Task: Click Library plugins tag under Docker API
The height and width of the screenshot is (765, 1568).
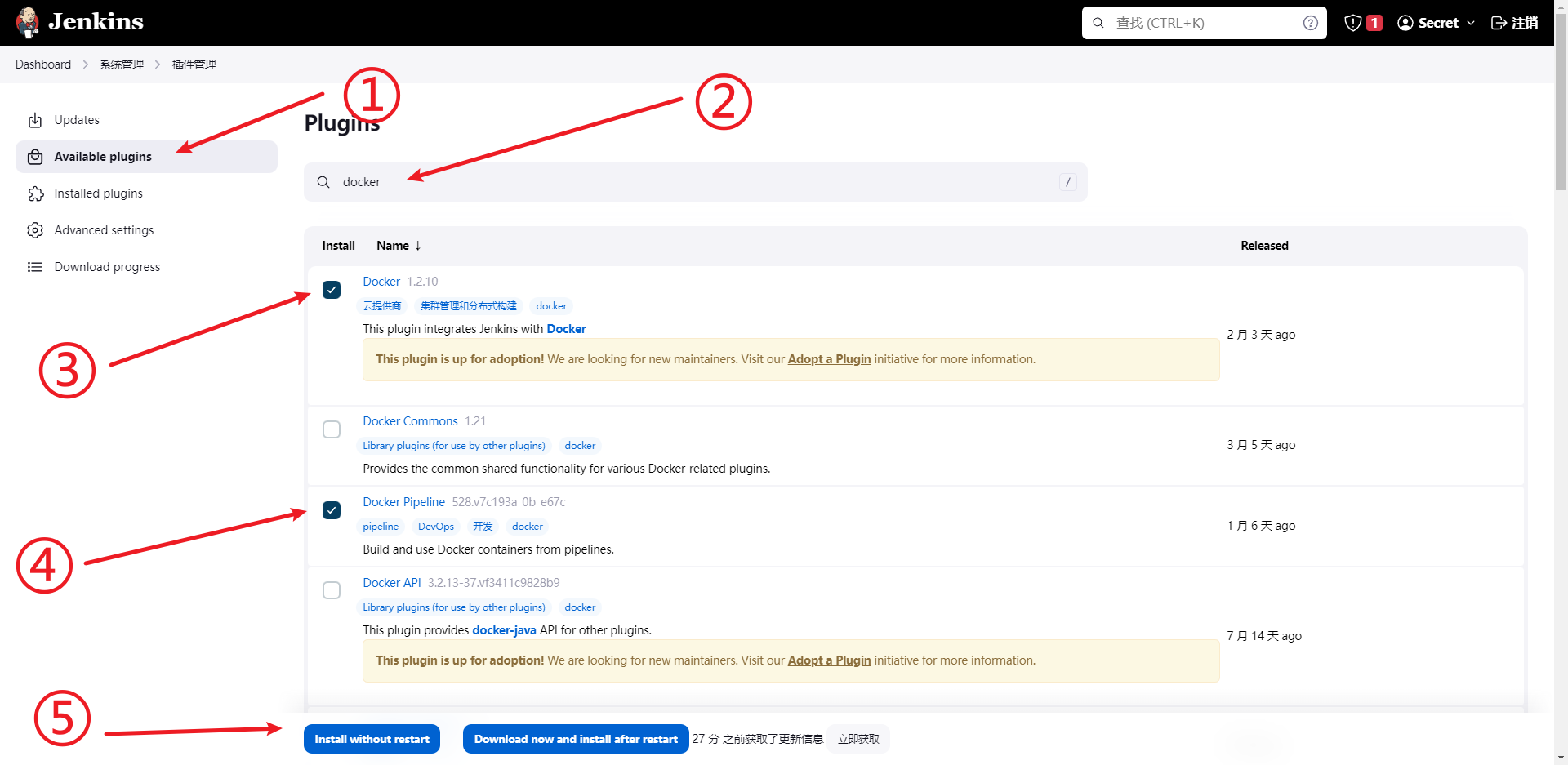Action: point(454,607)
